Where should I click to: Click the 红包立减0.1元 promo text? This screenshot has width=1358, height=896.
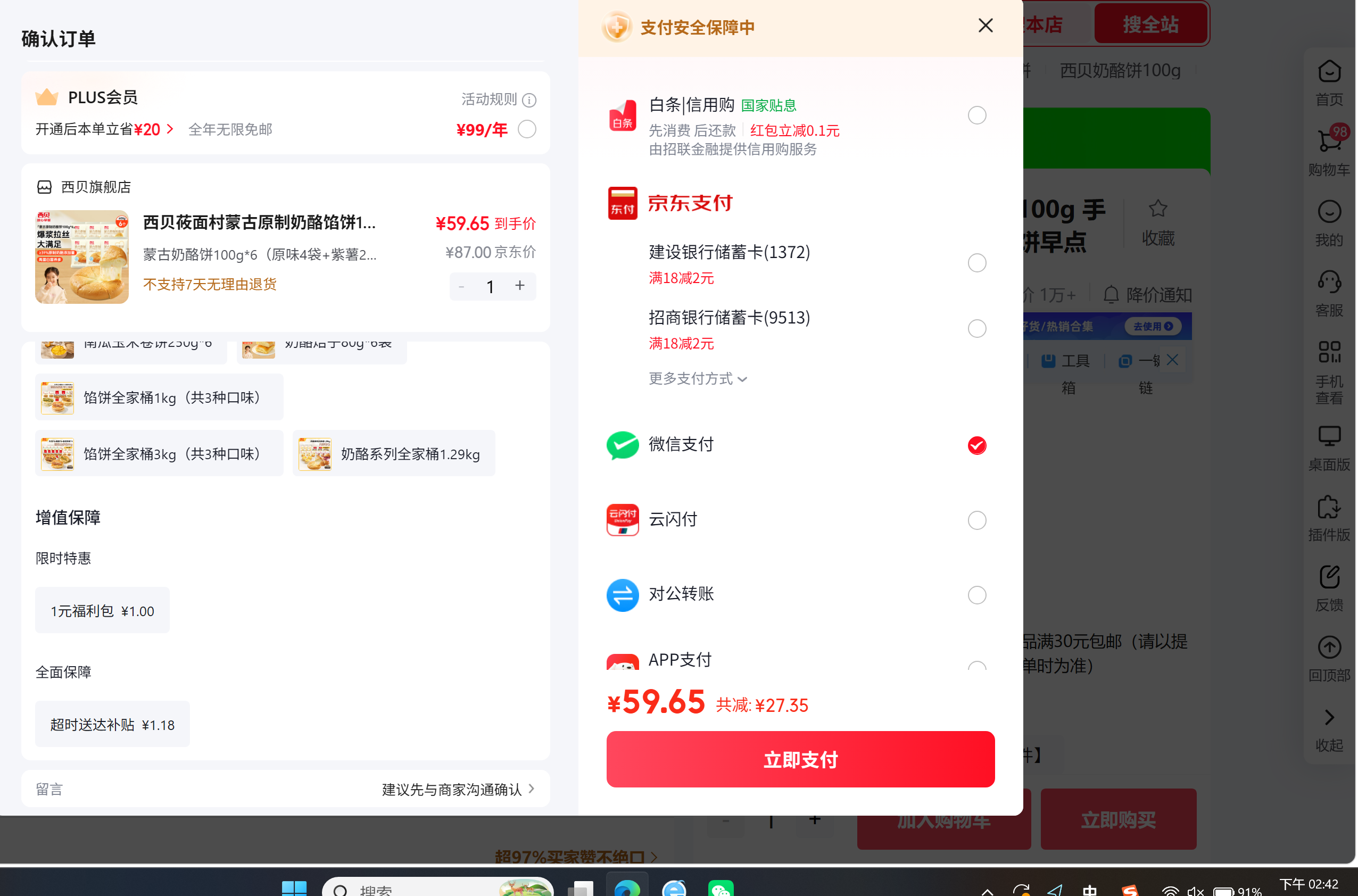click(x=794, y=131)
